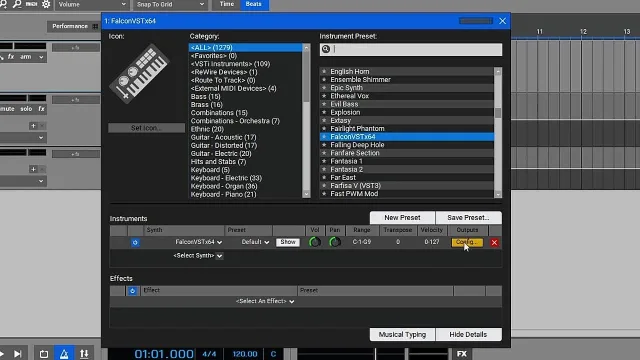
Task: Expand the Select An Effect dropdown
Action: [x=265, y=301]
